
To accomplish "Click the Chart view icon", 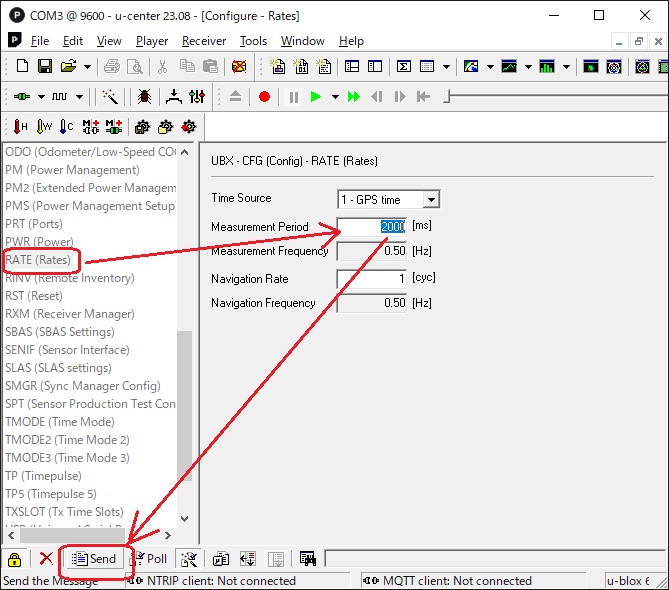I will click(509, 67).
